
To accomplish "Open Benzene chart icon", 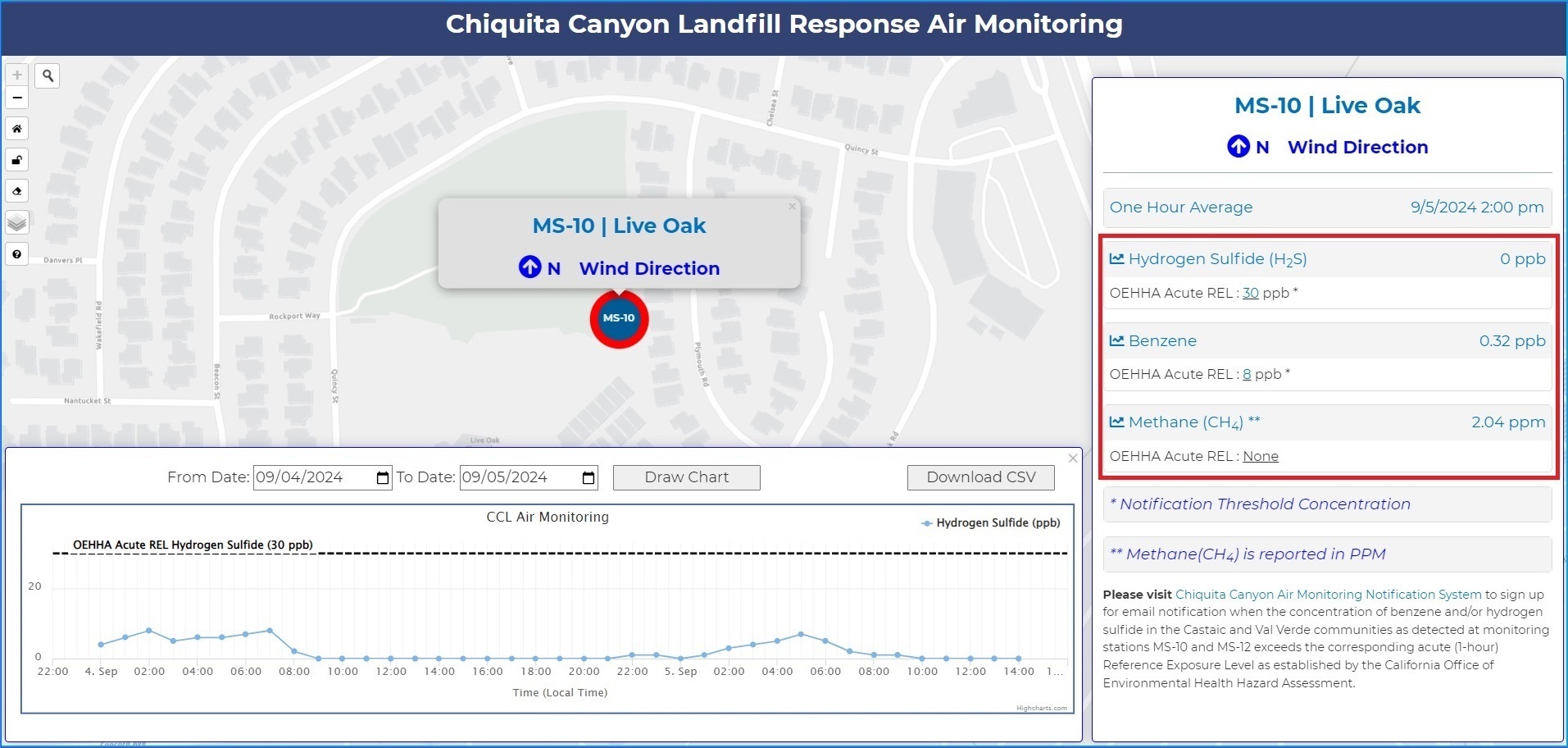I will click(1116, 340).
